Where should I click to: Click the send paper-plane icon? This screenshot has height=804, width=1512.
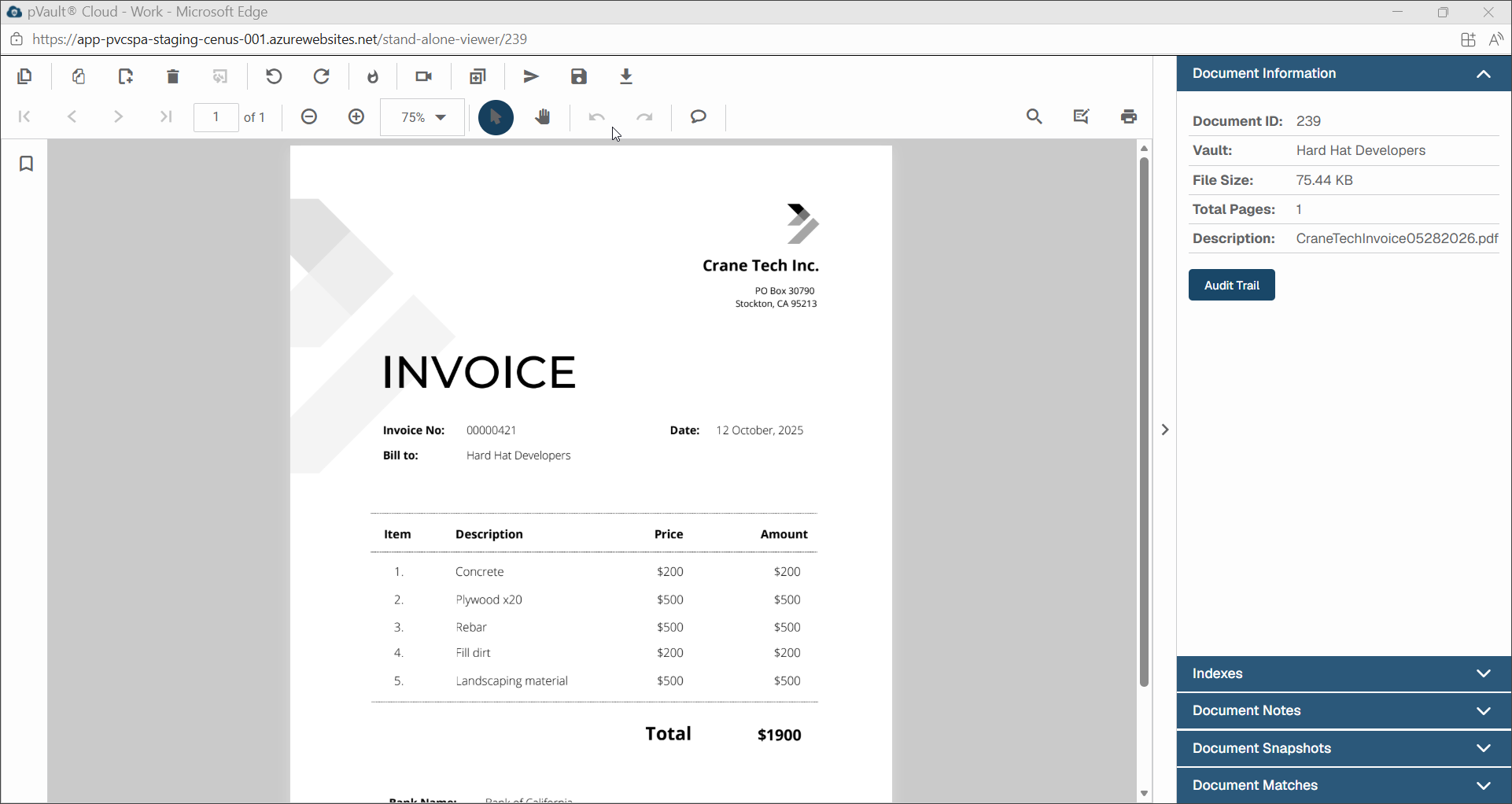[x=532, y=76]
